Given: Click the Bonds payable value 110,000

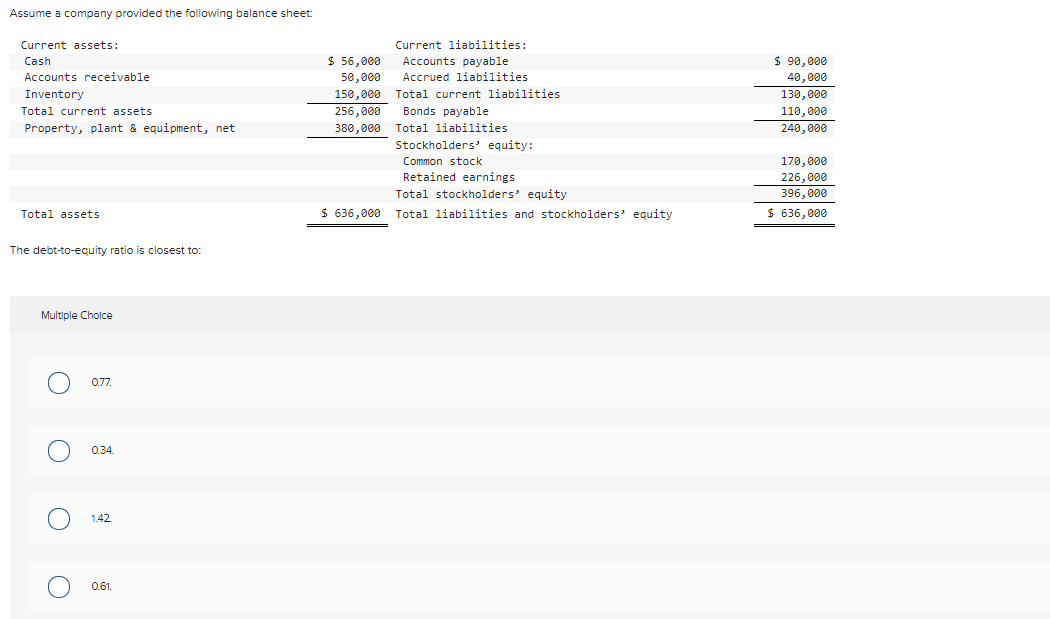Looking at the screenshot, I should tap(804, 111).
